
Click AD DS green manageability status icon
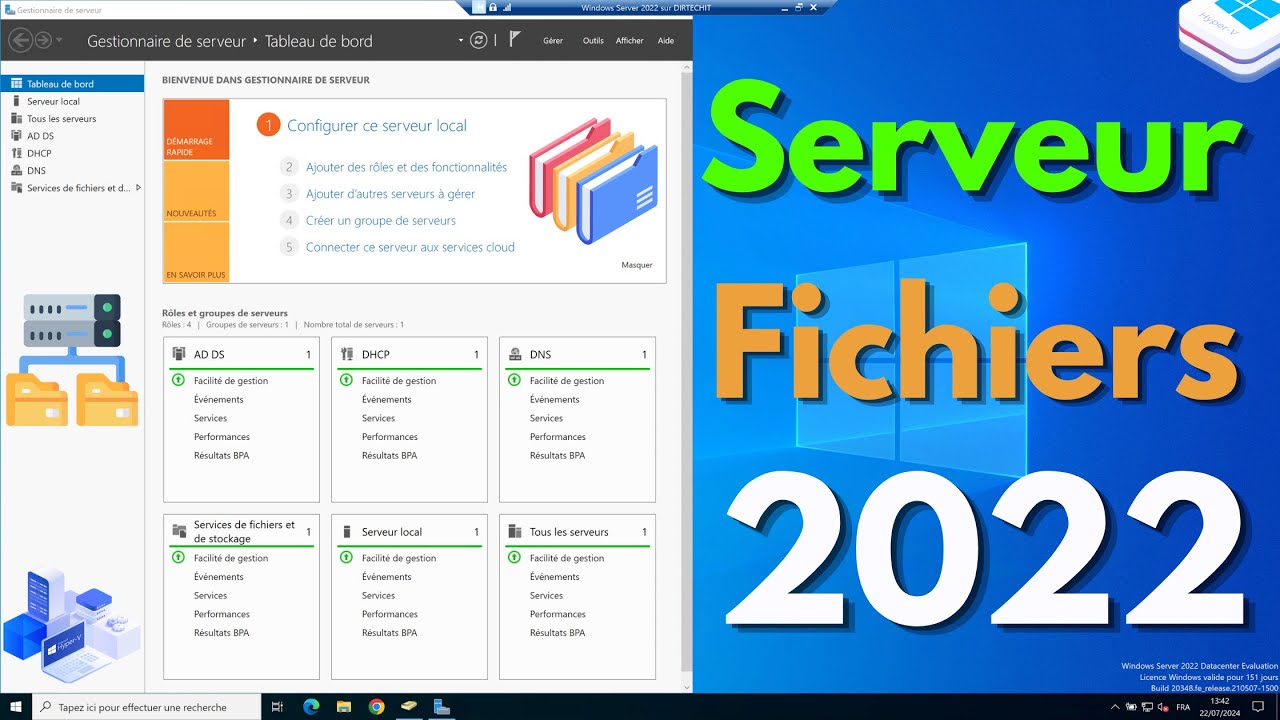pos(178,381)
